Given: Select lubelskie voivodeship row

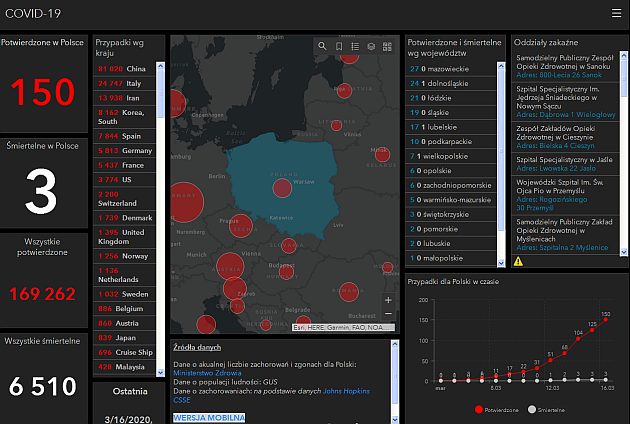Looking at the screenshot, I should 451,127.
